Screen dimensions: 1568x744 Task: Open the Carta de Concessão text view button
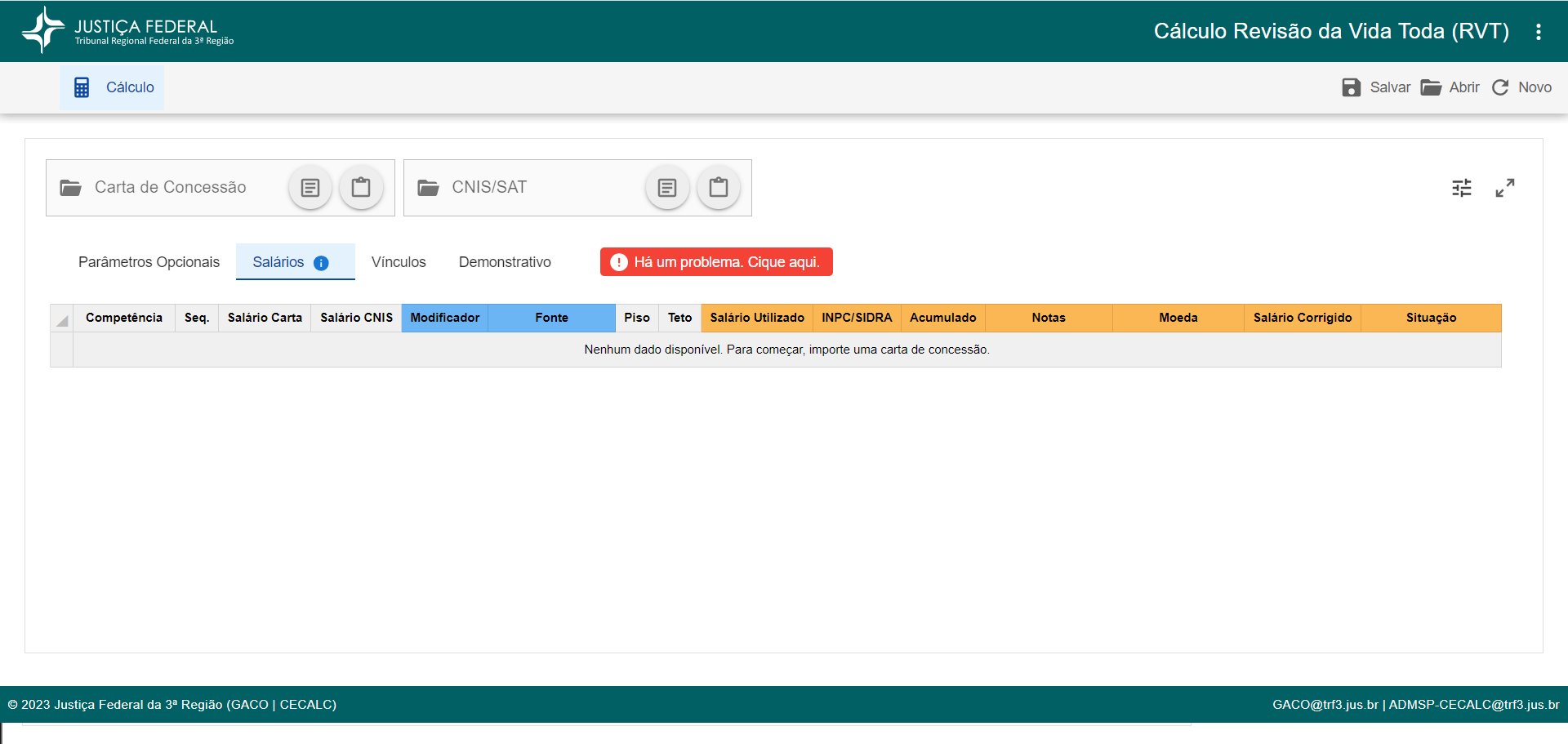coord(310,188)
